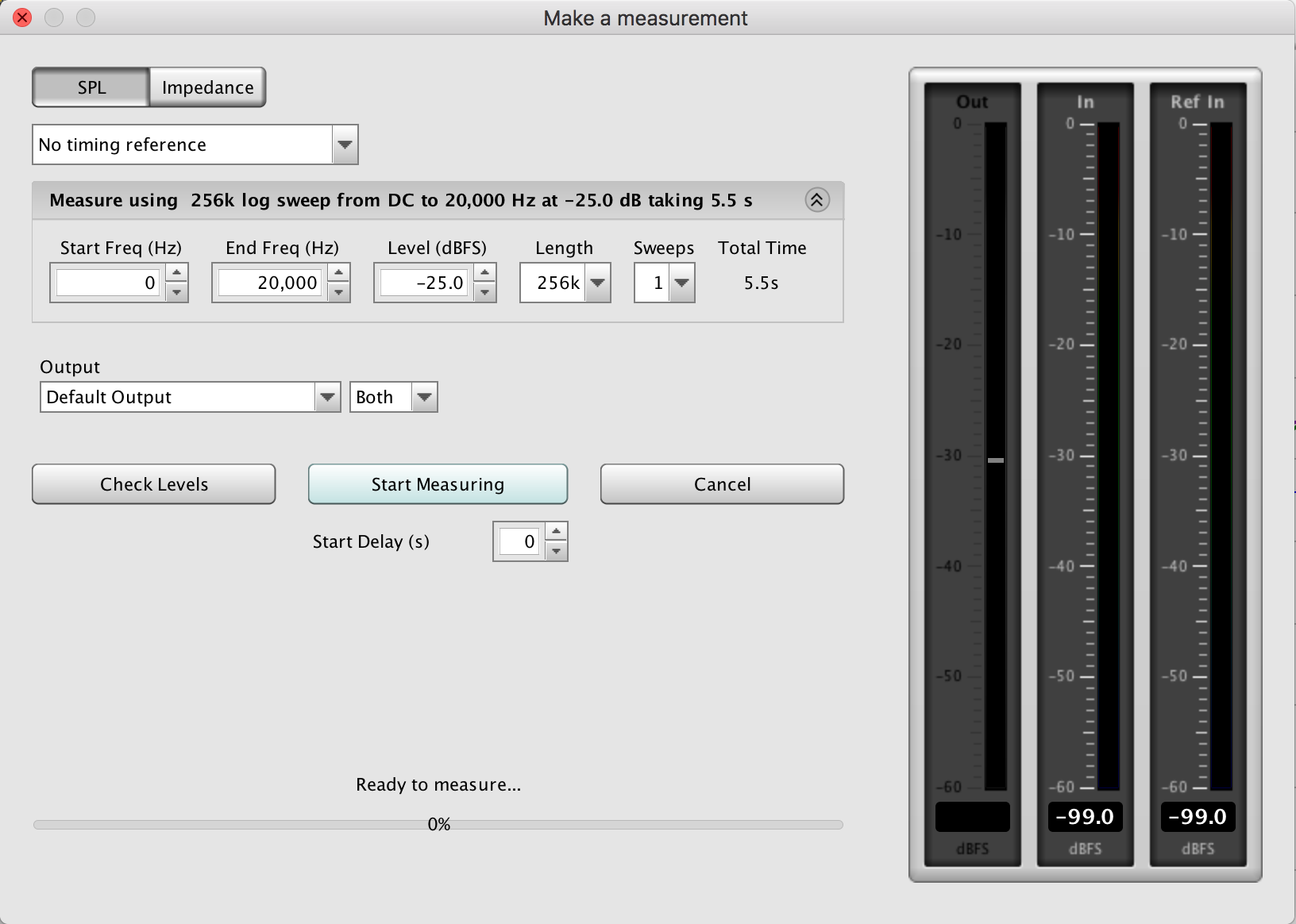
Task: Open the sweep Length dropdown
Action: coord(598,283)
